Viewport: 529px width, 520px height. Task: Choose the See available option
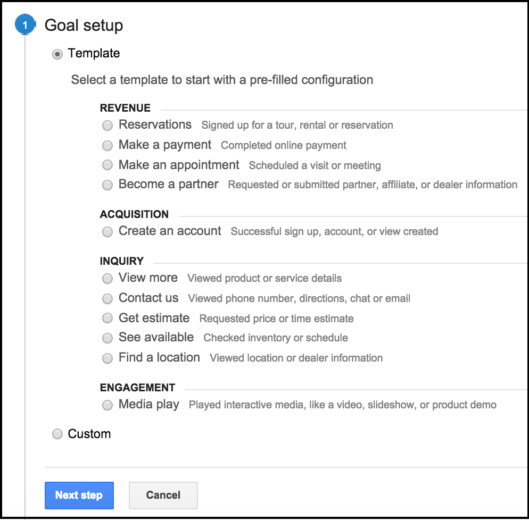coord(107,338)
